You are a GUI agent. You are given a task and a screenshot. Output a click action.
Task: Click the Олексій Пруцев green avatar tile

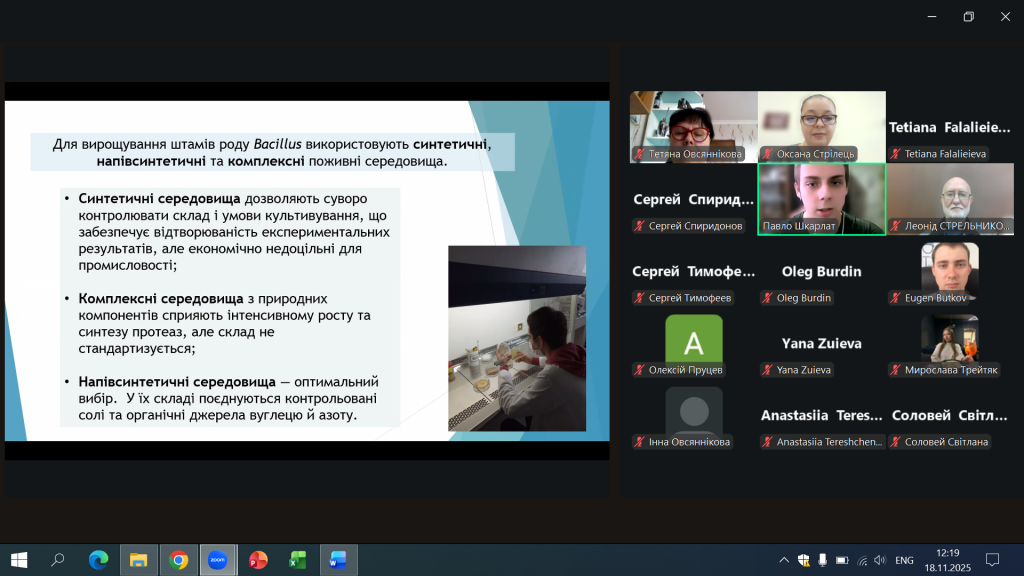click(693, 342)
